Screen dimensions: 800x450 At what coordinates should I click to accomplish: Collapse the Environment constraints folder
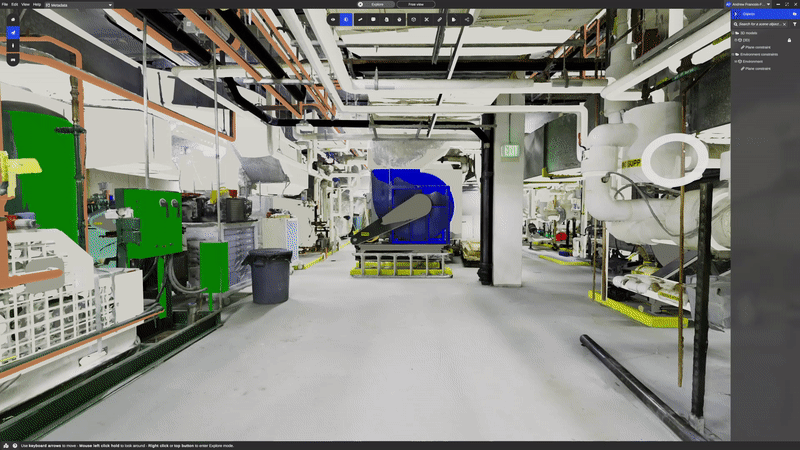pos(735,54)
